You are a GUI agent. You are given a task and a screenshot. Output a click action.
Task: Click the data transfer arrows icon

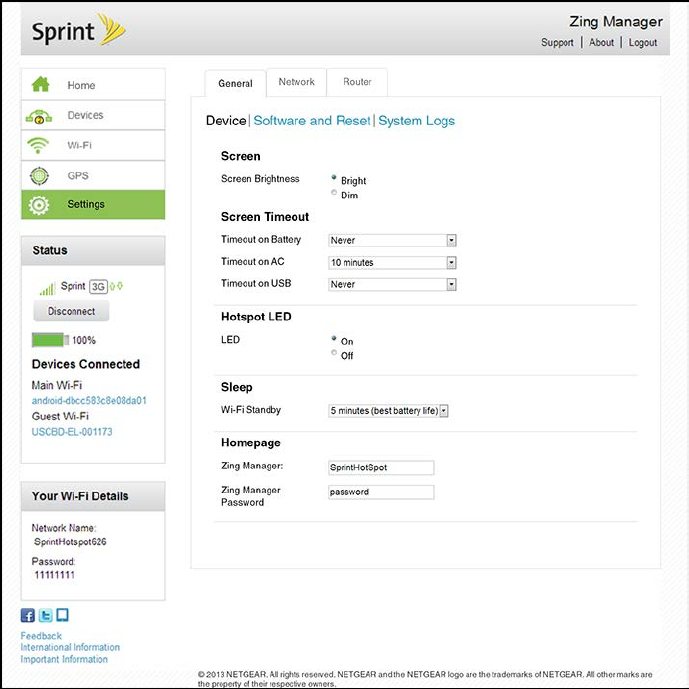coord(116,286)
